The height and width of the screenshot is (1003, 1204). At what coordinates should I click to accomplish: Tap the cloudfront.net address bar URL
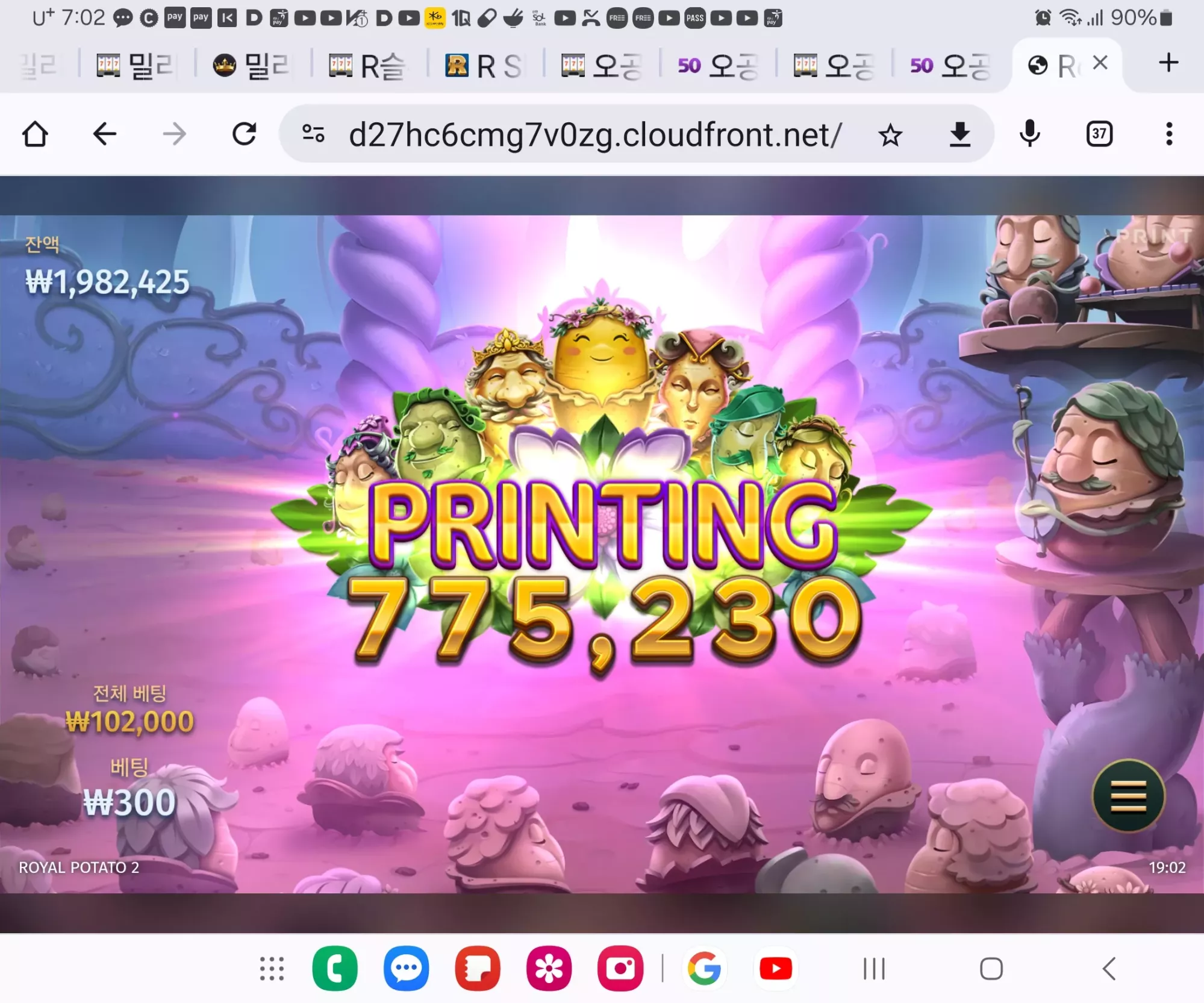click(595, 135)
